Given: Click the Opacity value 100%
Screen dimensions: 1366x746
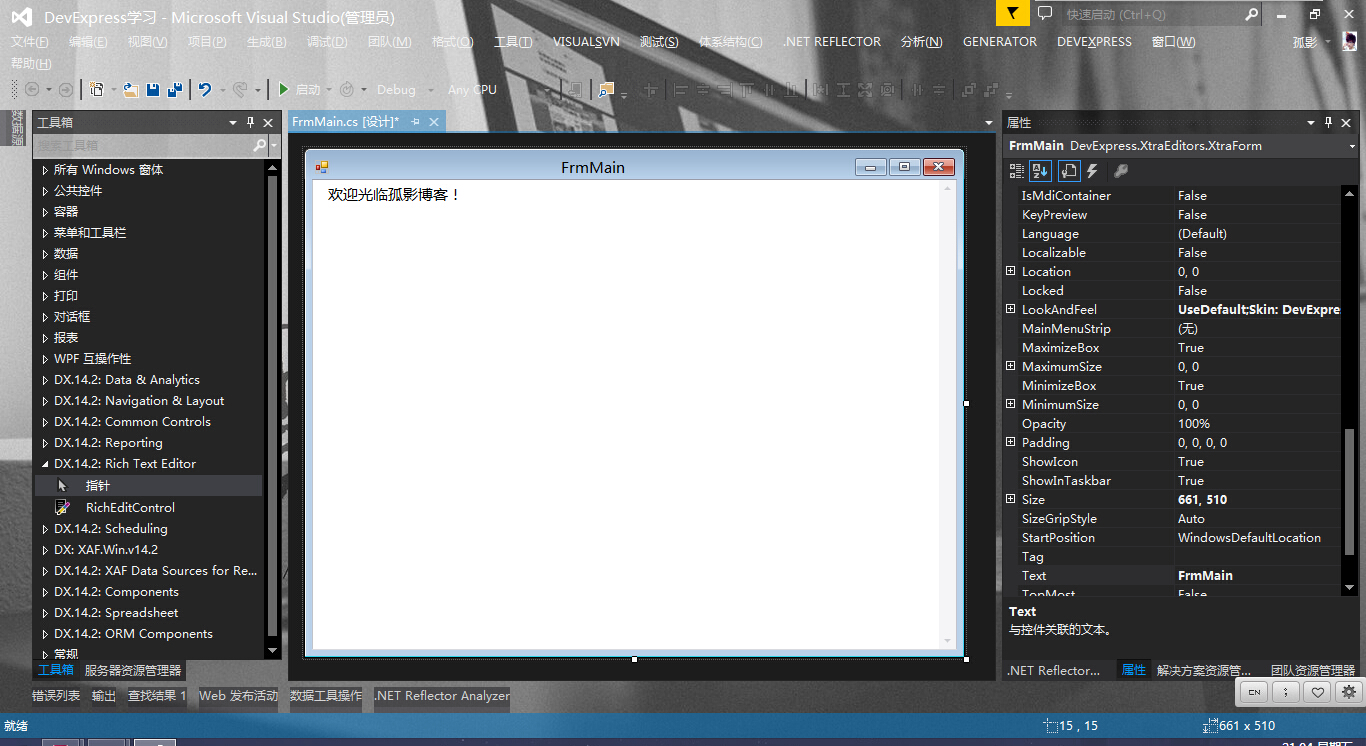Looking at the screenshot, I should [1257, 423].
